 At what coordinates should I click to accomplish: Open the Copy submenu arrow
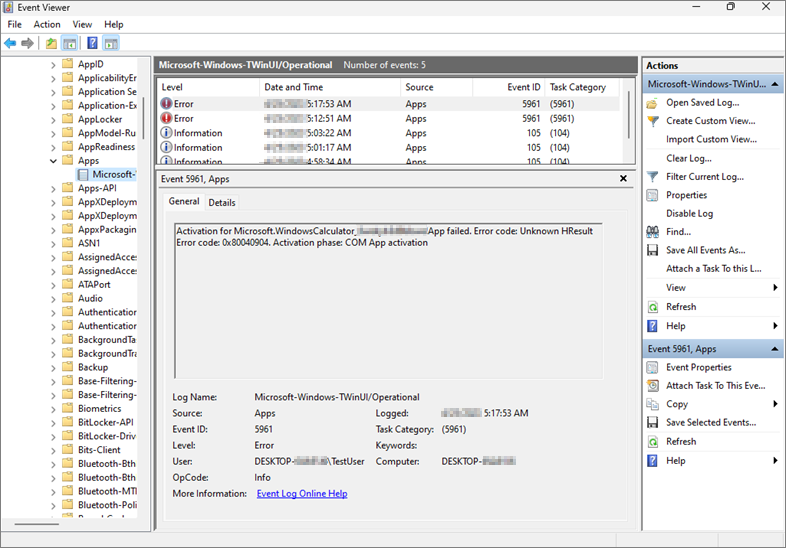[x=775, y=404]
